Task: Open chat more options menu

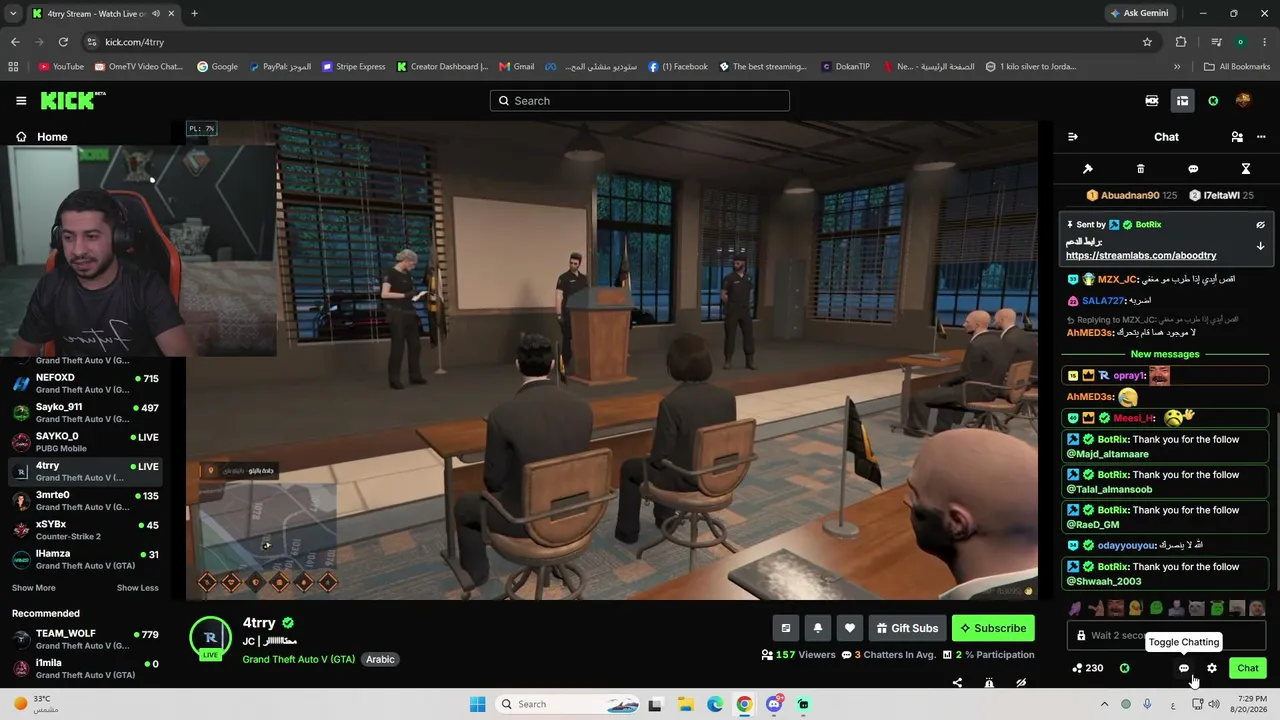Action: [x=1261, y=137]
